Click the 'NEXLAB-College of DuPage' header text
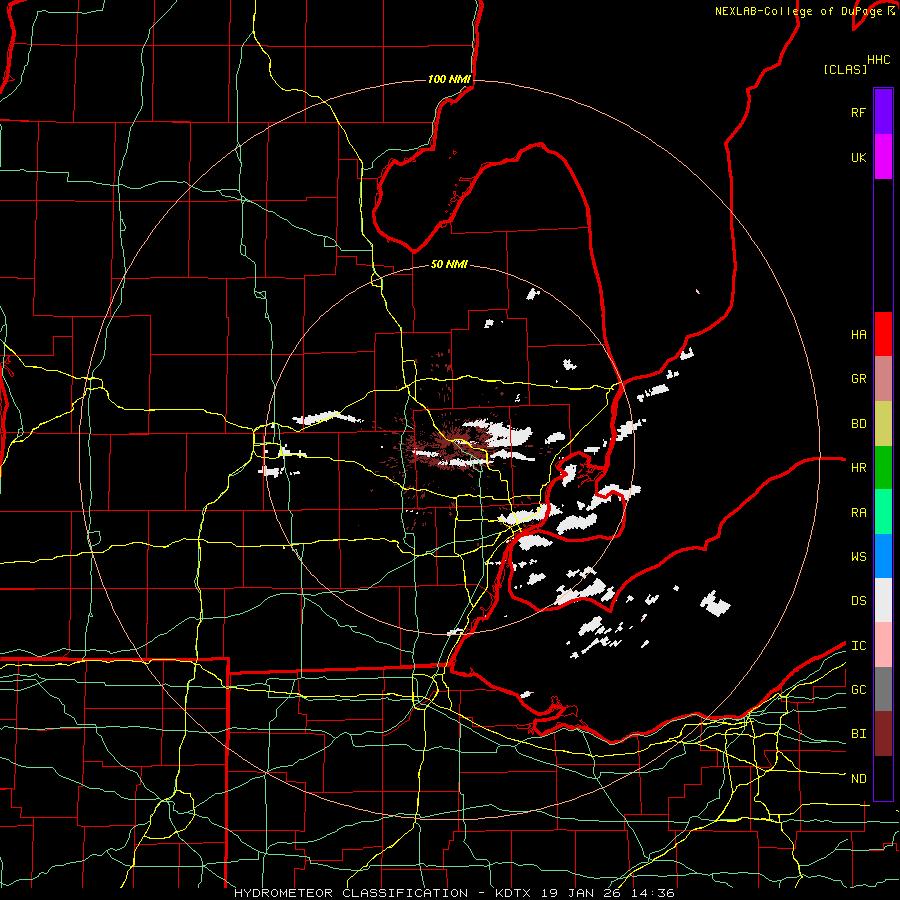 click(798, 11)
